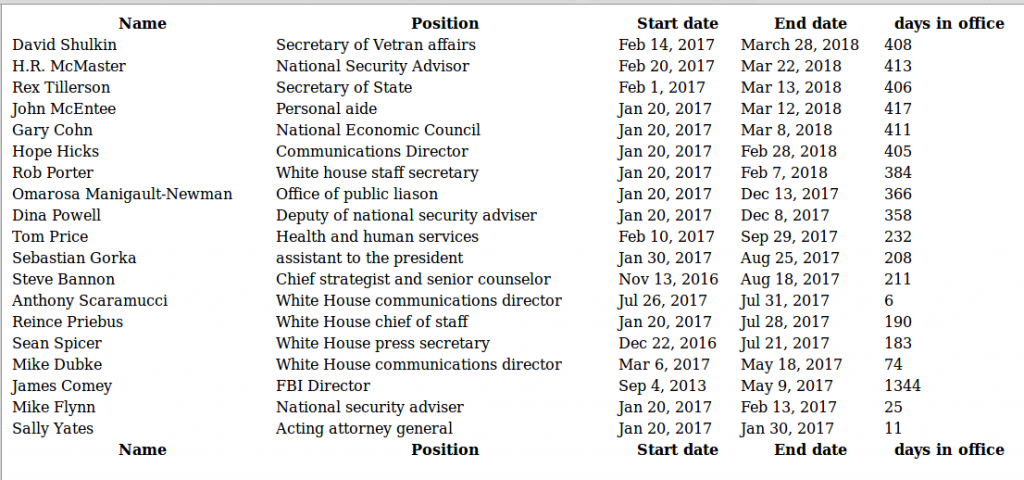Click Anthony Scaramucci's Jul 26, 2017 start date
The width and height of the screenshot is (1024, 480).
click(x=663, y=300)
